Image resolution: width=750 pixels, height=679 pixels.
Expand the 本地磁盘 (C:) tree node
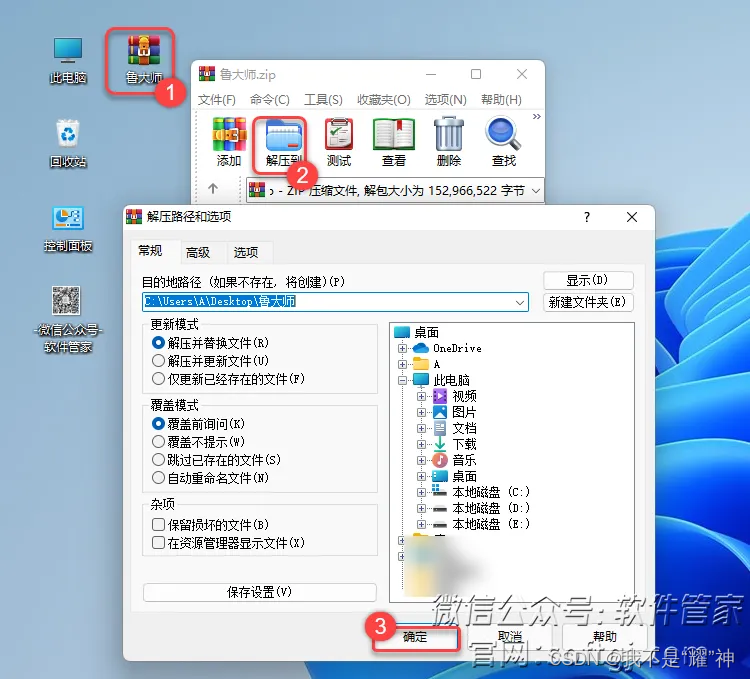point(421,492)
